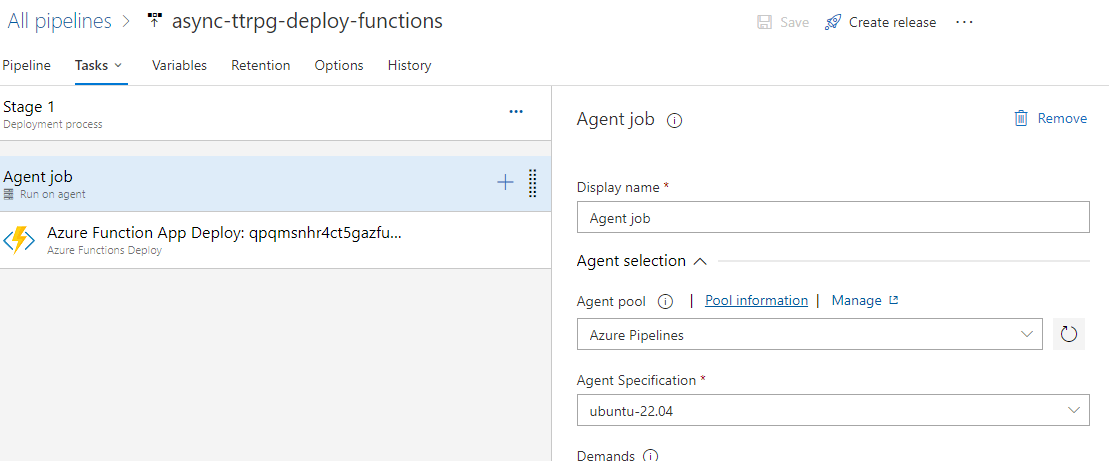
Task: Click the Agent job panel heading
Action: point(616,119)
